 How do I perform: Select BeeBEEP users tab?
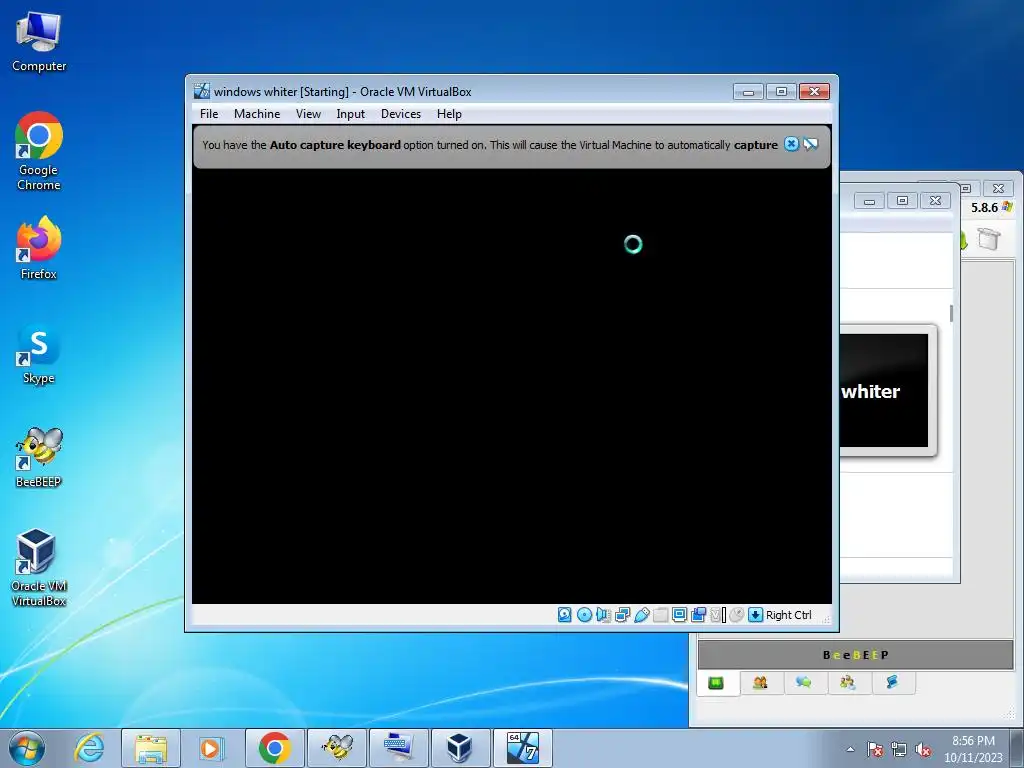[x=760, y=683]
